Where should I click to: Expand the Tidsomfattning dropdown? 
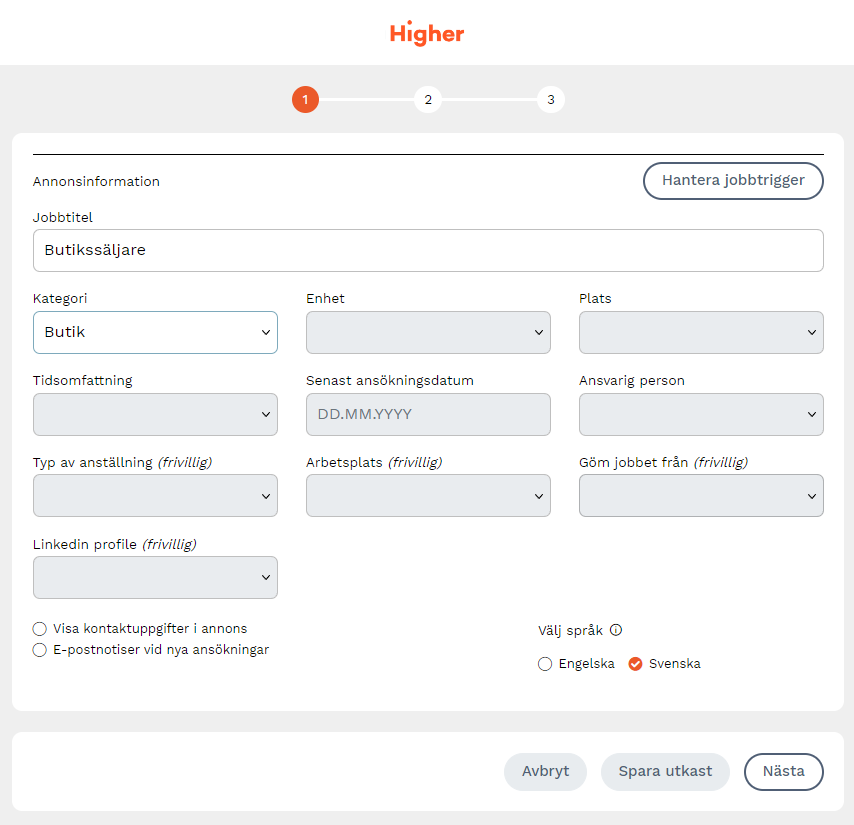pyautogui.click(x=155, y=414)
